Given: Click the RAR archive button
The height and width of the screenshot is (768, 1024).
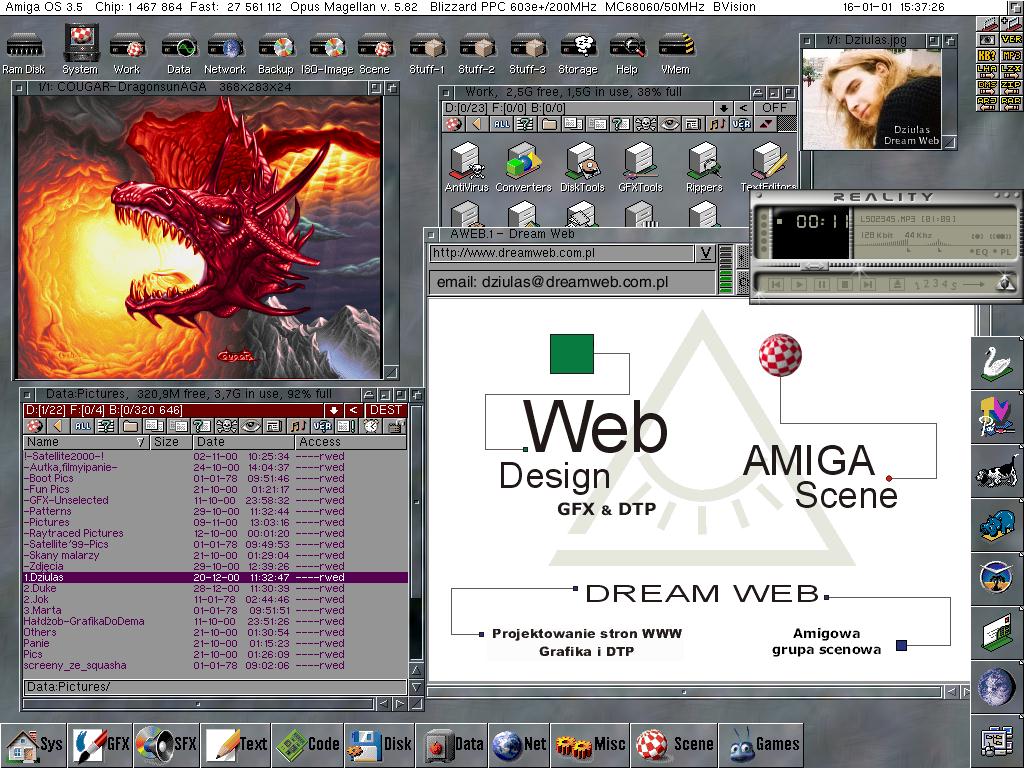Looking at the screenshot, I should pos(1011,103).
